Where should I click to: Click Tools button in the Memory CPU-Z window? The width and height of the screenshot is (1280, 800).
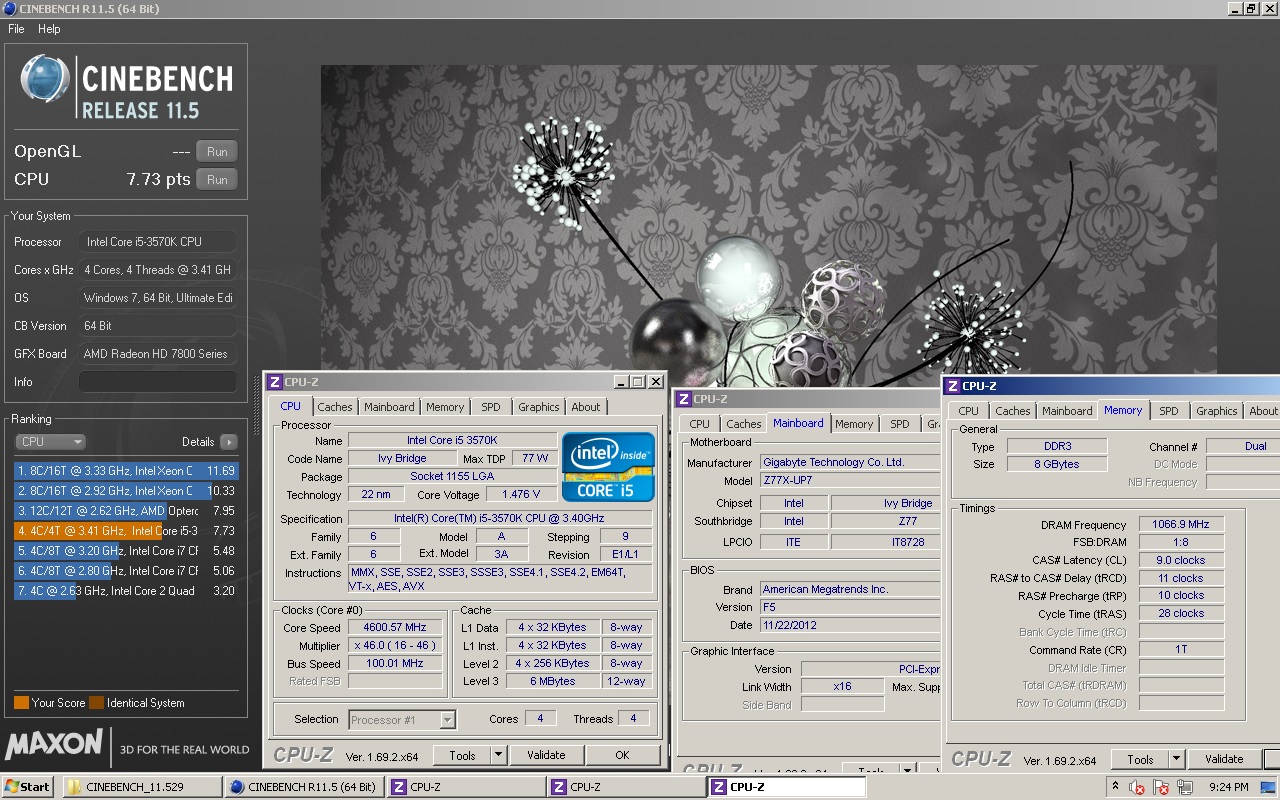point(1140,760)
